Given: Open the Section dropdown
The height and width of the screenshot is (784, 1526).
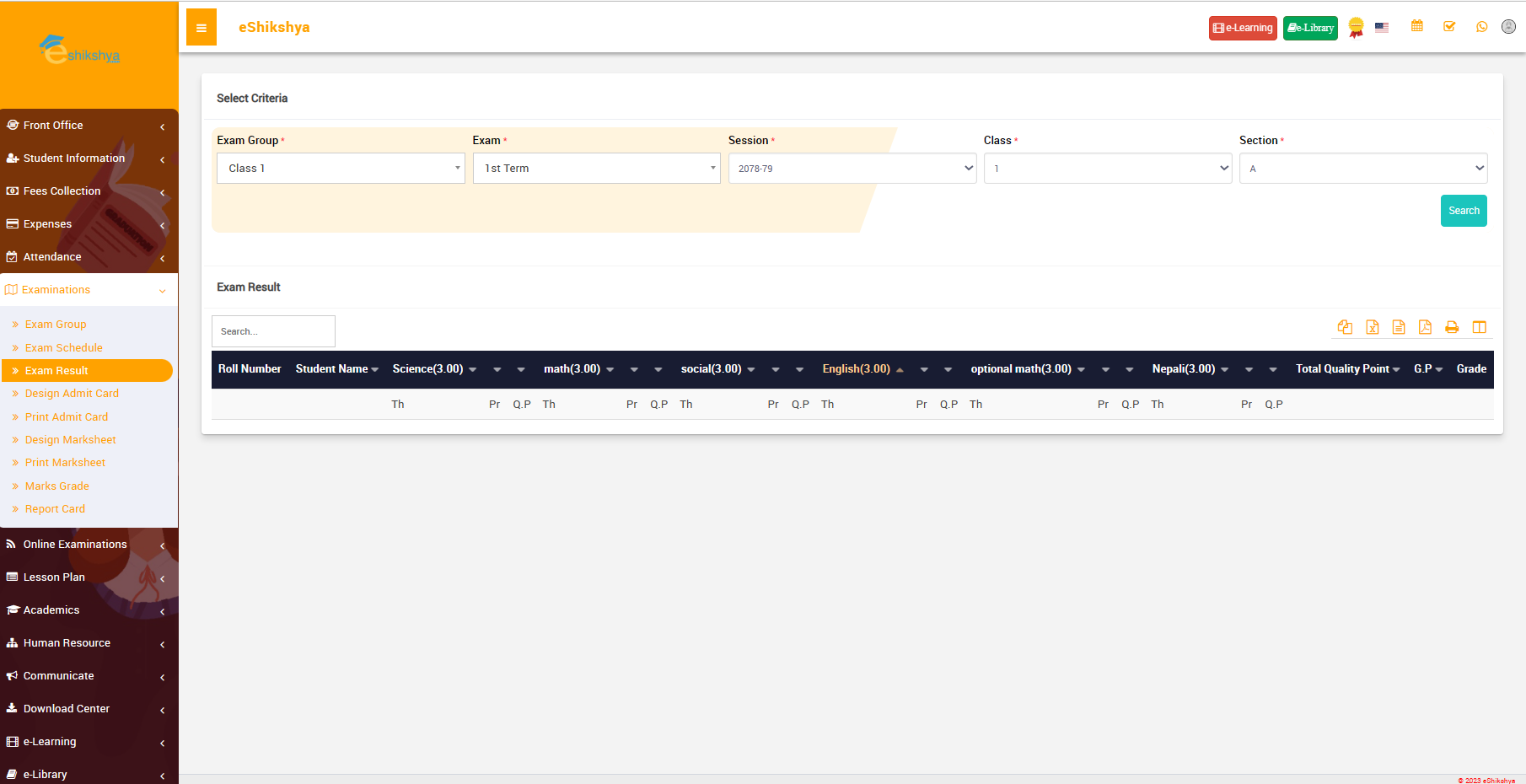Looking at the screenshot, I should tap(1362, 169).
